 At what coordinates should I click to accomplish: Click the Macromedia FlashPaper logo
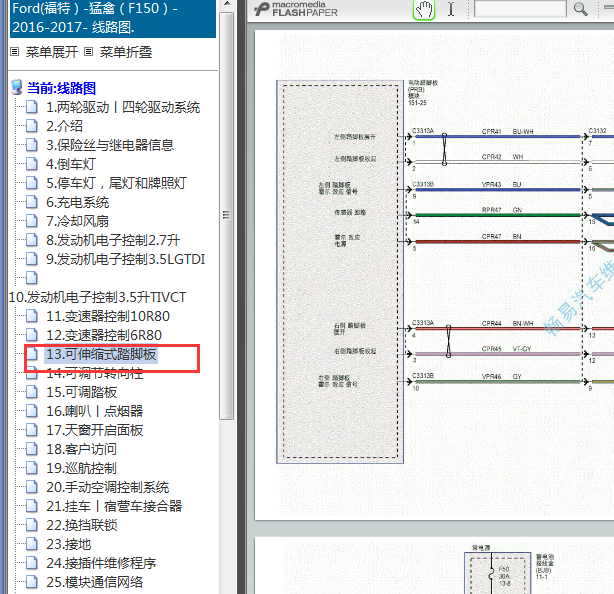point(296,9)
